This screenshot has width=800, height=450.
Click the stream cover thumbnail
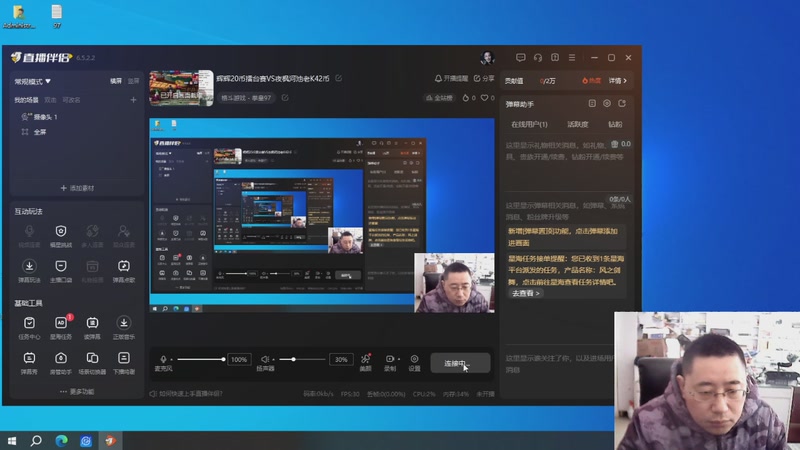pos(181,88)
